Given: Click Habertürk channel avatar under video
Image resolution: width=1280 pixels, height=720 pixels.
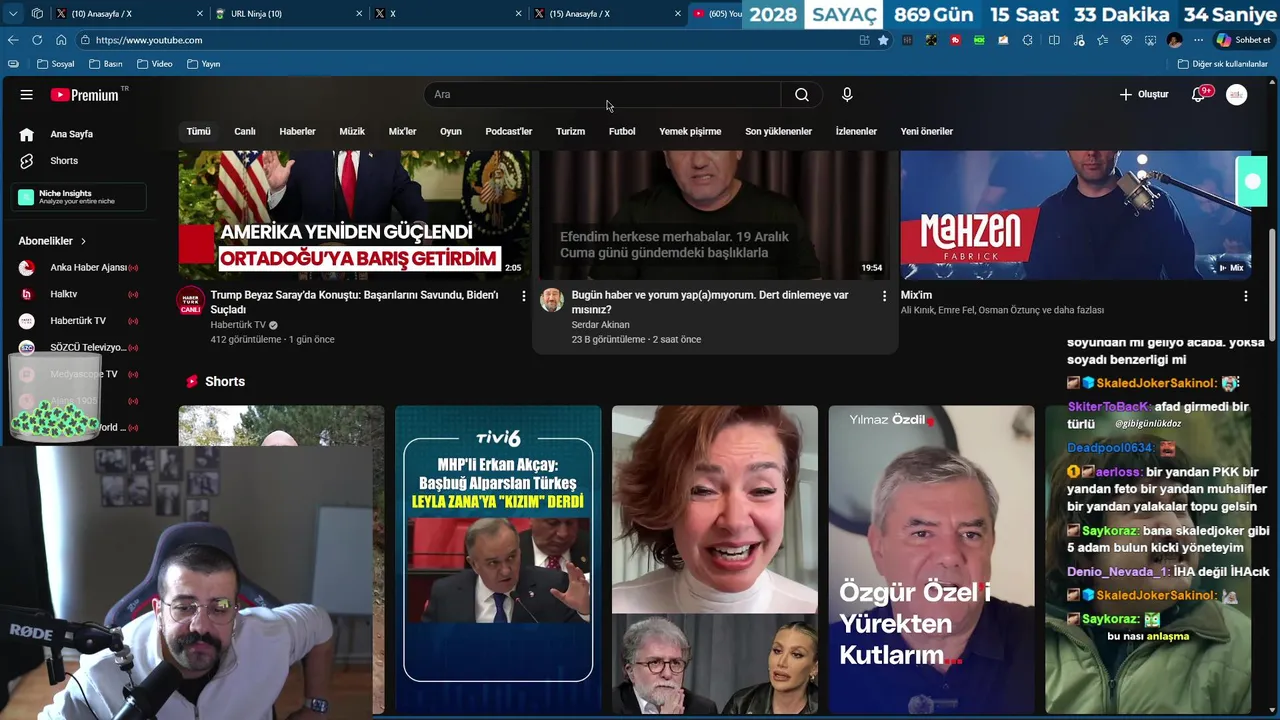Looking at the screenshot, I should [x=190, y=301].
